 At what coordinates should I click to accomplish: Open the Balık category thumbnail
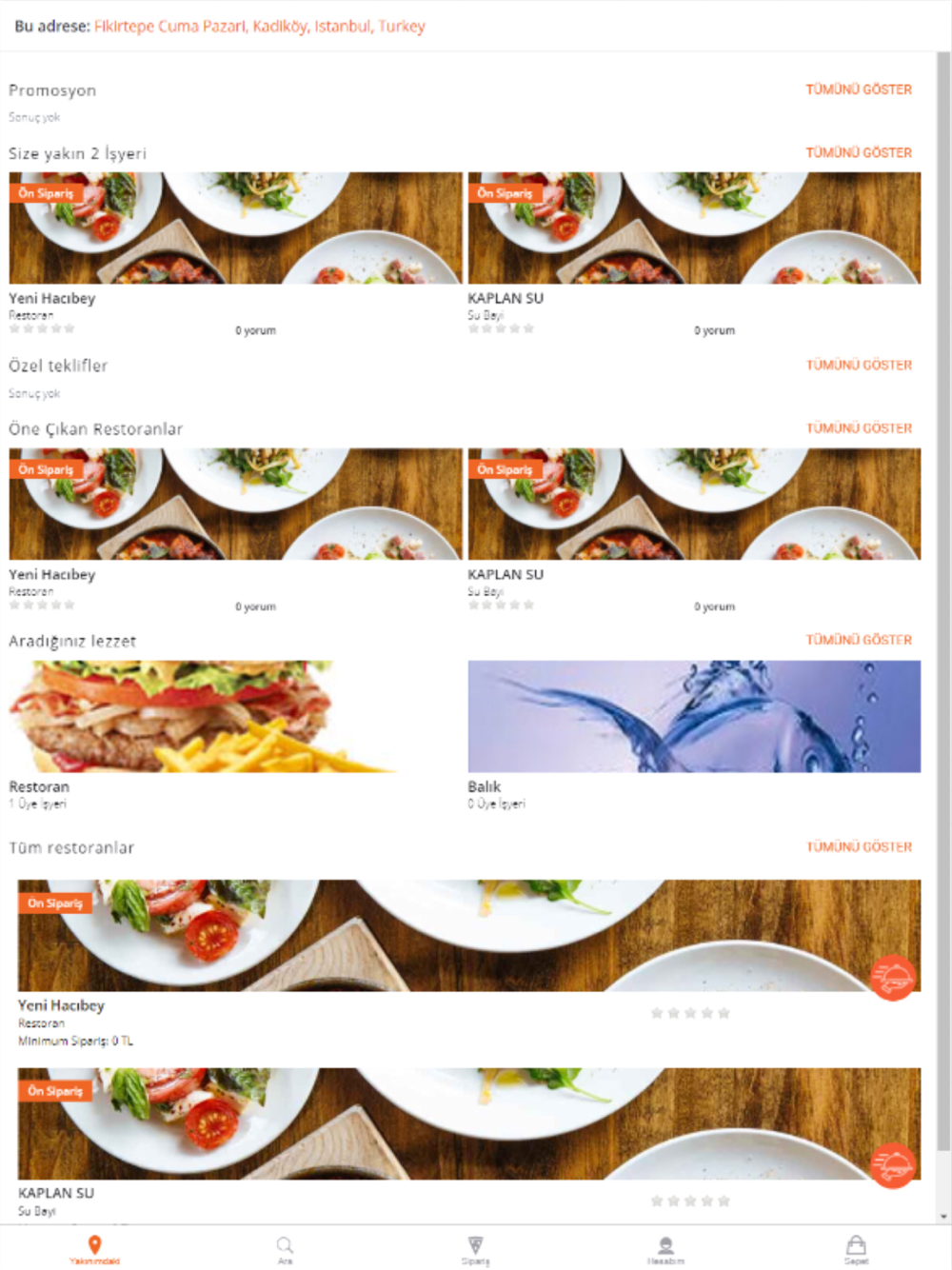pos(694,716)
